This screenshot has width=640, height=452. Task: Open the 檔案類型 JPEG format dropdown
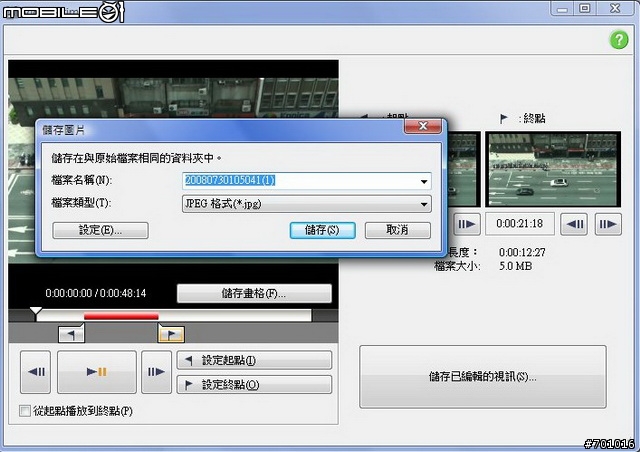click(307, 204)
